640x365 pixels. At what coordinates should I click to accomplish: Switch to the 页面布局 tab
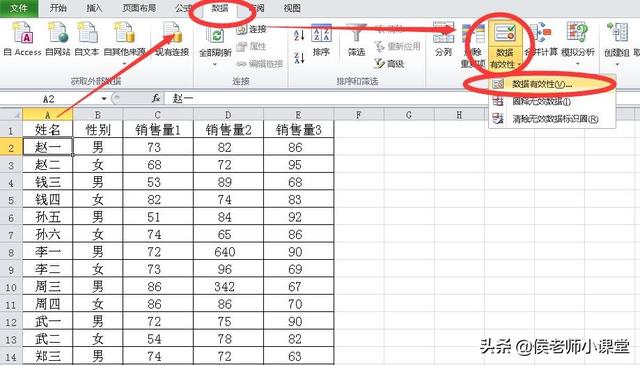(139, 8)
